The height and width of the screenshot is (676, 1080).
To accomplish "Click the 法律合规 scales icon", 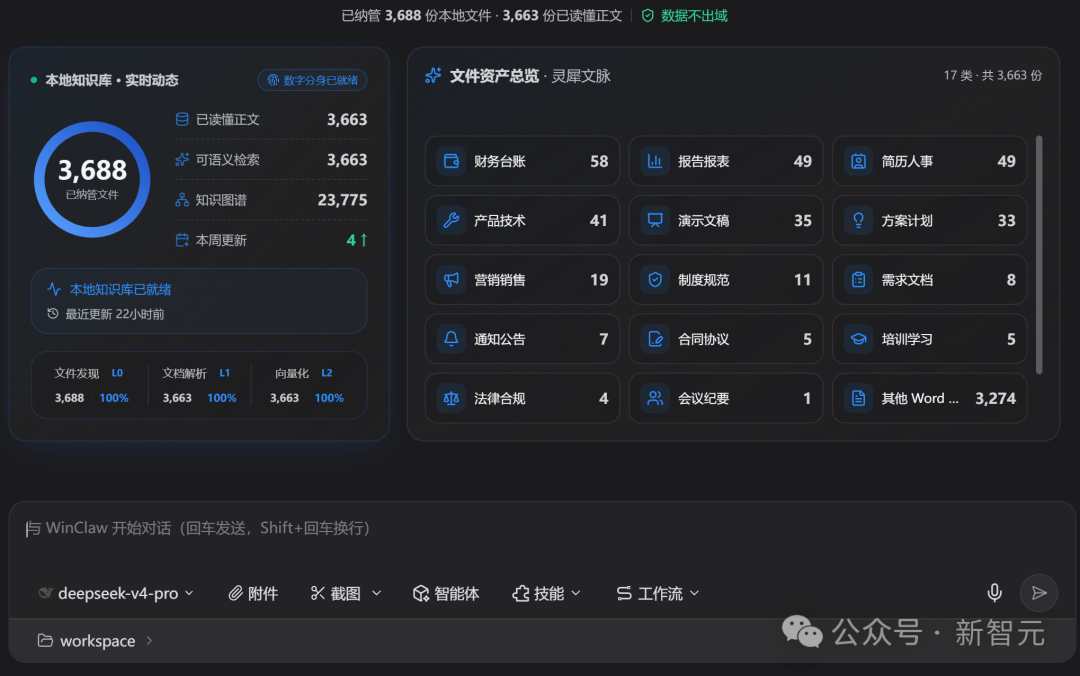I will [x=451, y=398].
